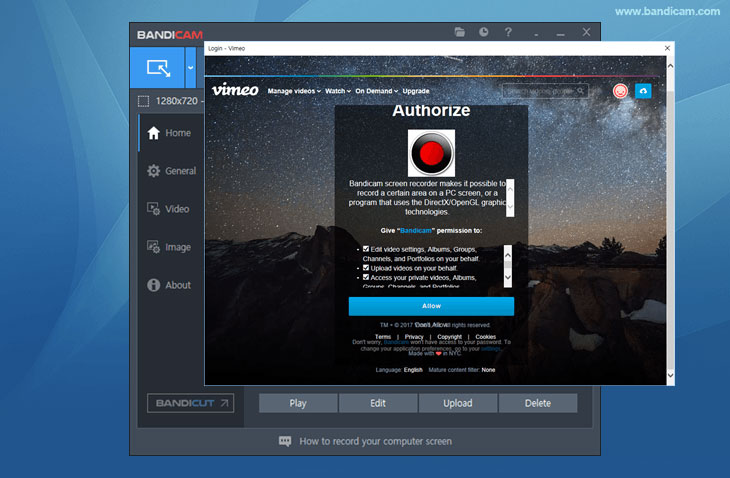Open the Privacy footer link
Screen dimensions: 730x478
pyautogui.click(x=414, y=337)
